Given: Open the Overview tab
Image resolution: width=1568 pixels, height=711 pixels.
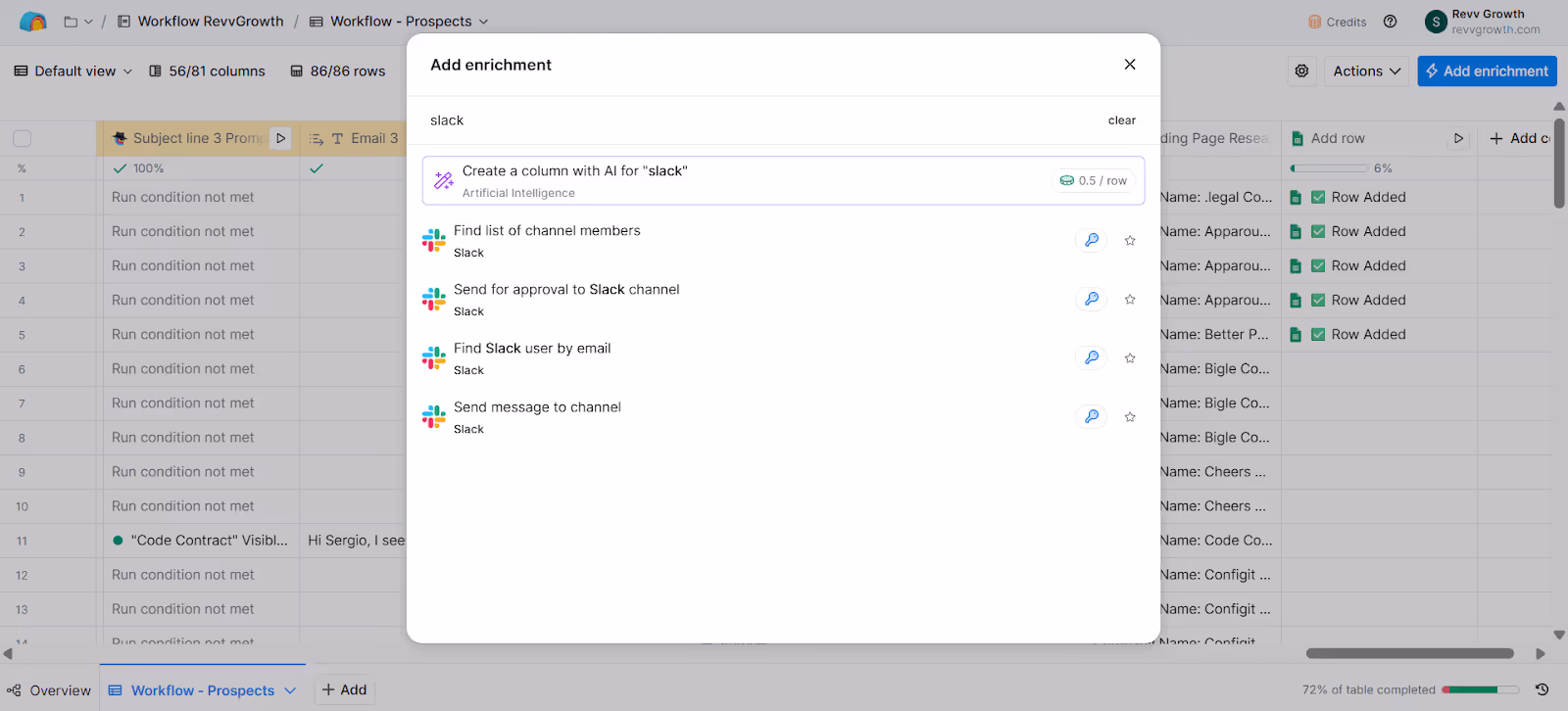Looking at the screenshot, I should tap(49, 690).
